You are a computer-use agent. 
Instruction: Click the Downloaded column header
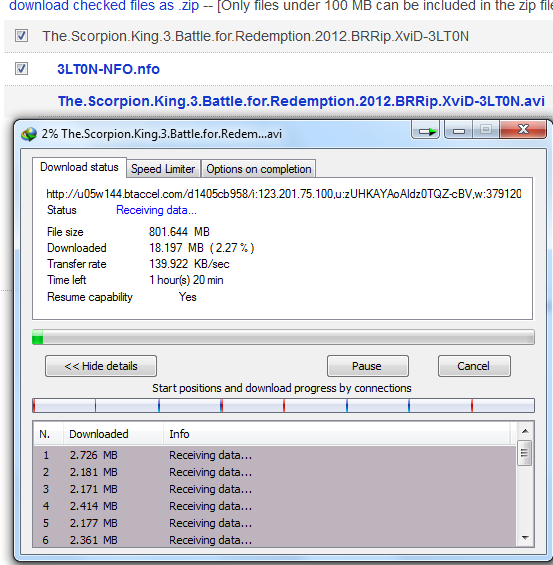113,434
